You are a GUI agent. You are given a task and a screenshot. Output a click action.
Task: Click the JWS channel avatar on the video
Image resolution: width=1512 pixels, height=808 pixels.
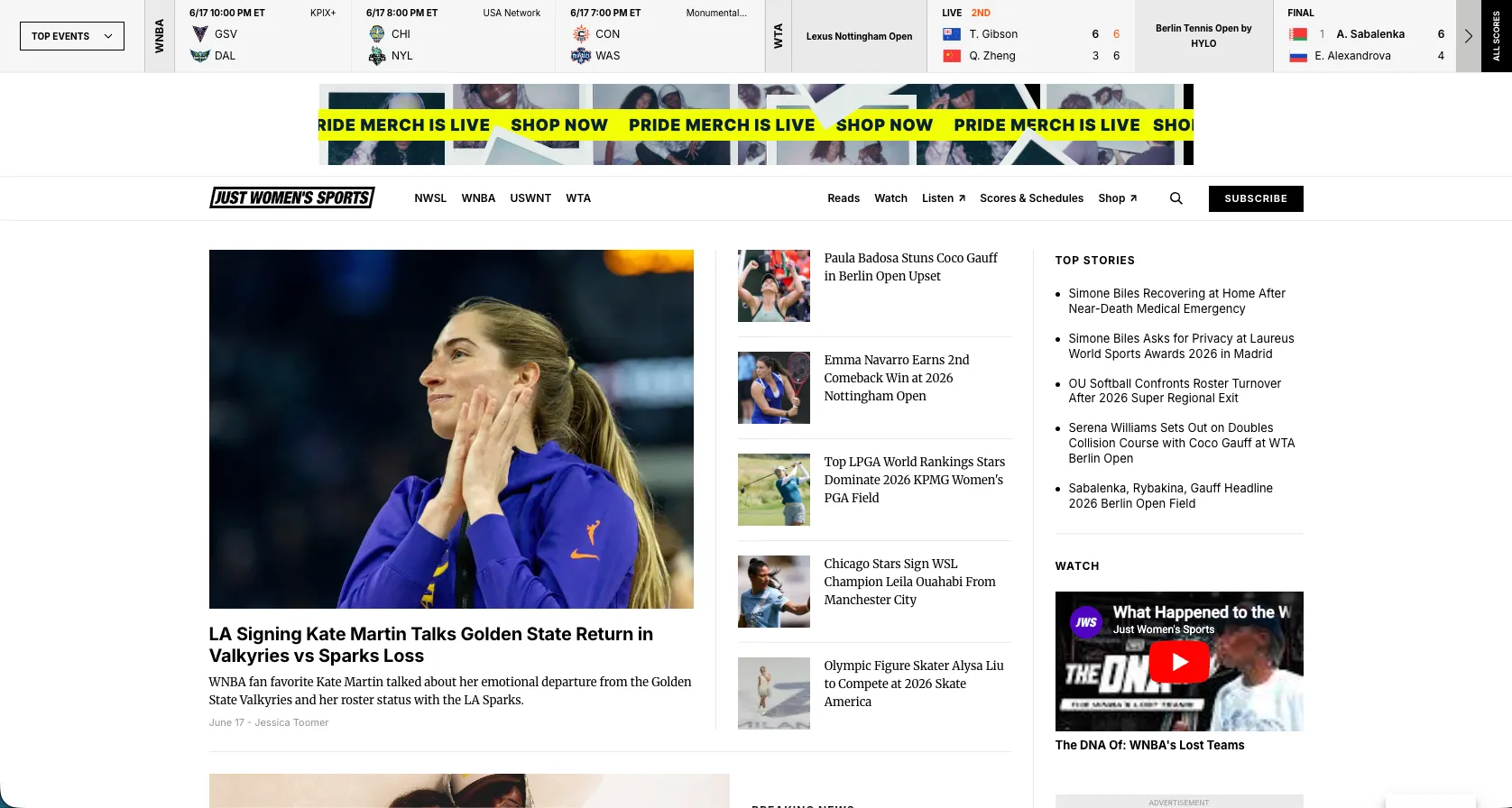click(1086, 622)
